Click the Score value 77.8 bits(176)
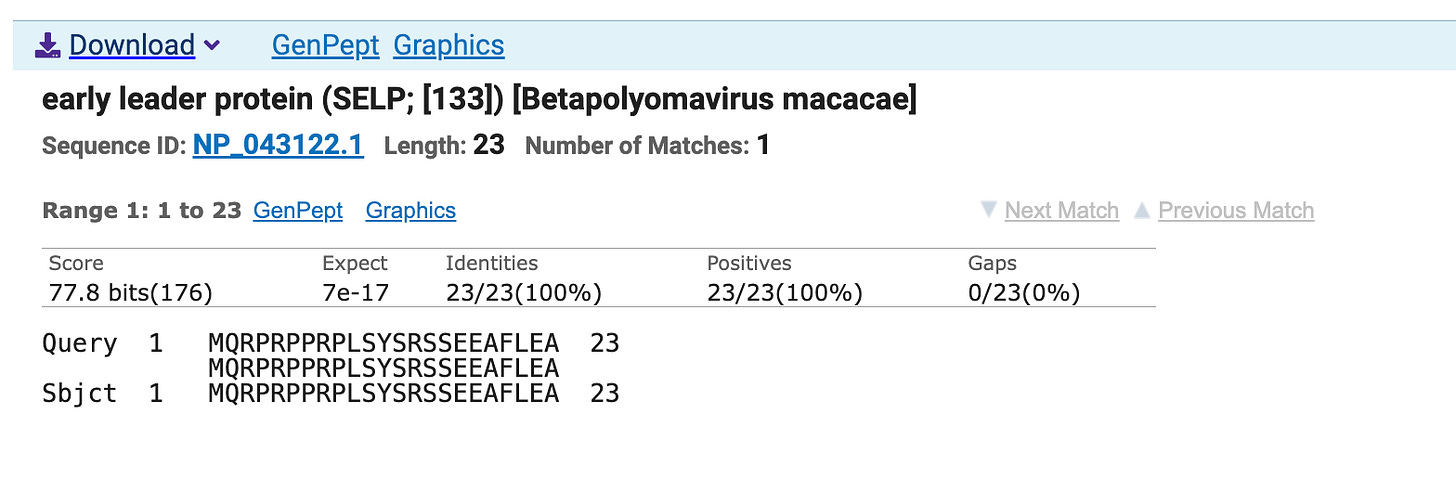 point(131,293)
